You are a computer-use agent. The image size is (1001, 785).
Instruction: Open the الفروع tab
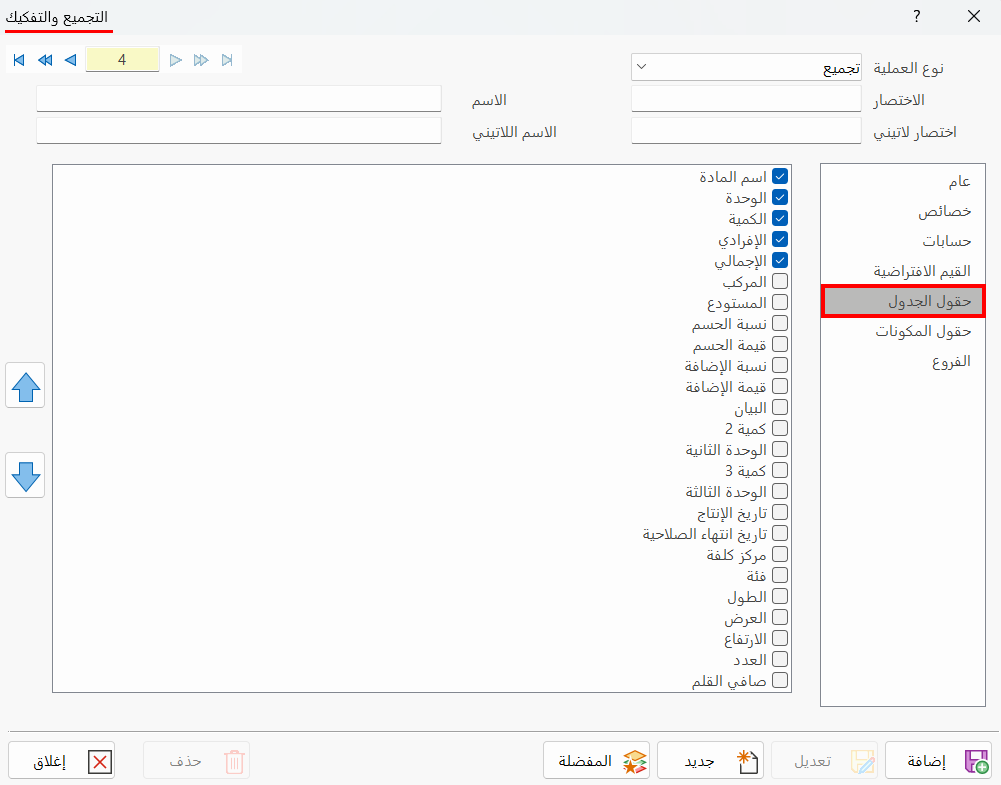click(903, 361)
